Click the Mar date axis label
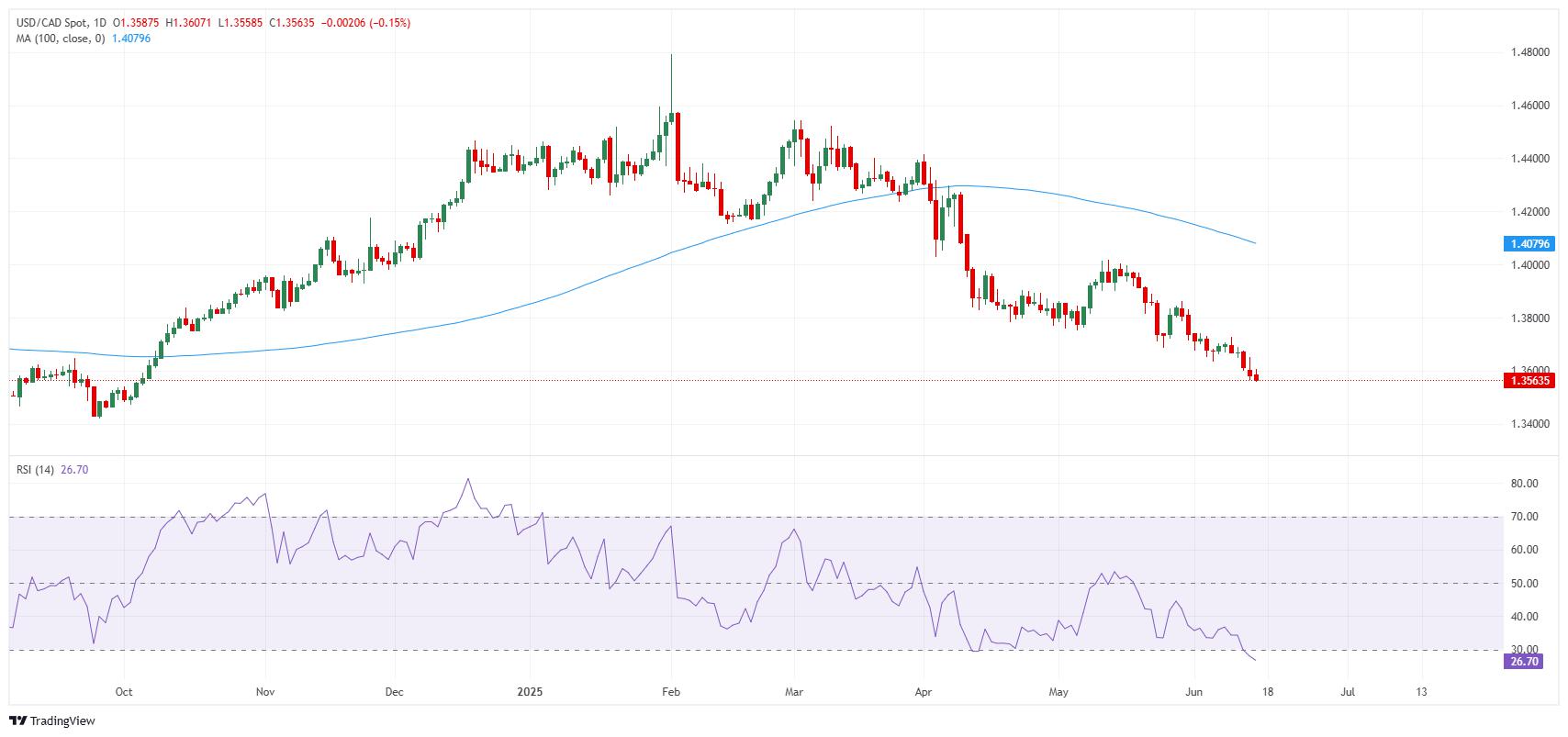This screenshot has width=1568, height=737. tap(795, 691)
